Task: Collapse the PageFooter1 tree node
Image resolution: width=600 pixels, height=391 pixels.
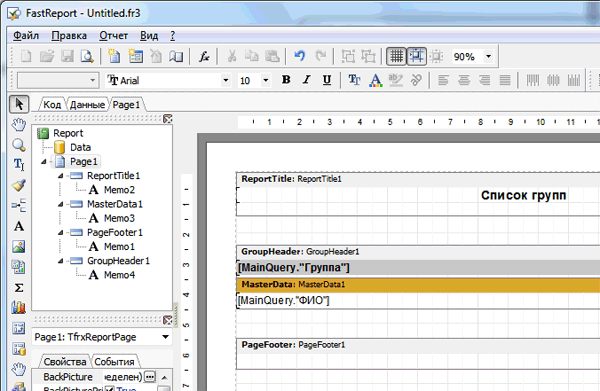Action: (60, 233)
